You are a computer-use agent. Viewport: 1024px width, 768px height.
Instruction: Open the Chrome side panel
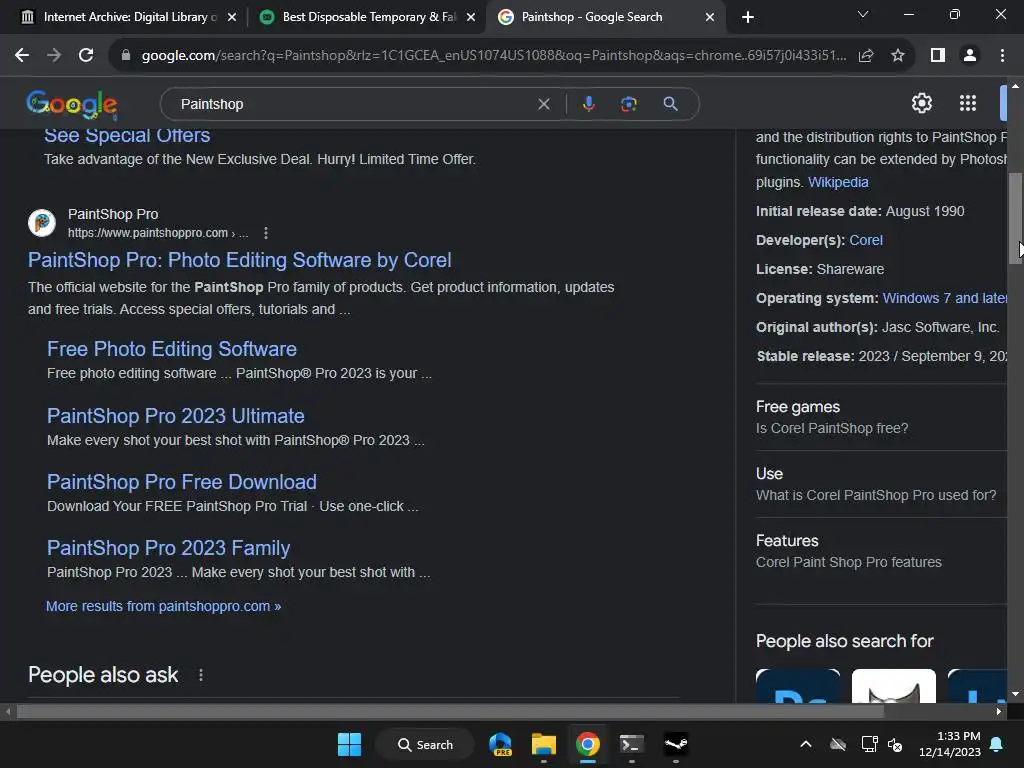click(x=938, y=56)
